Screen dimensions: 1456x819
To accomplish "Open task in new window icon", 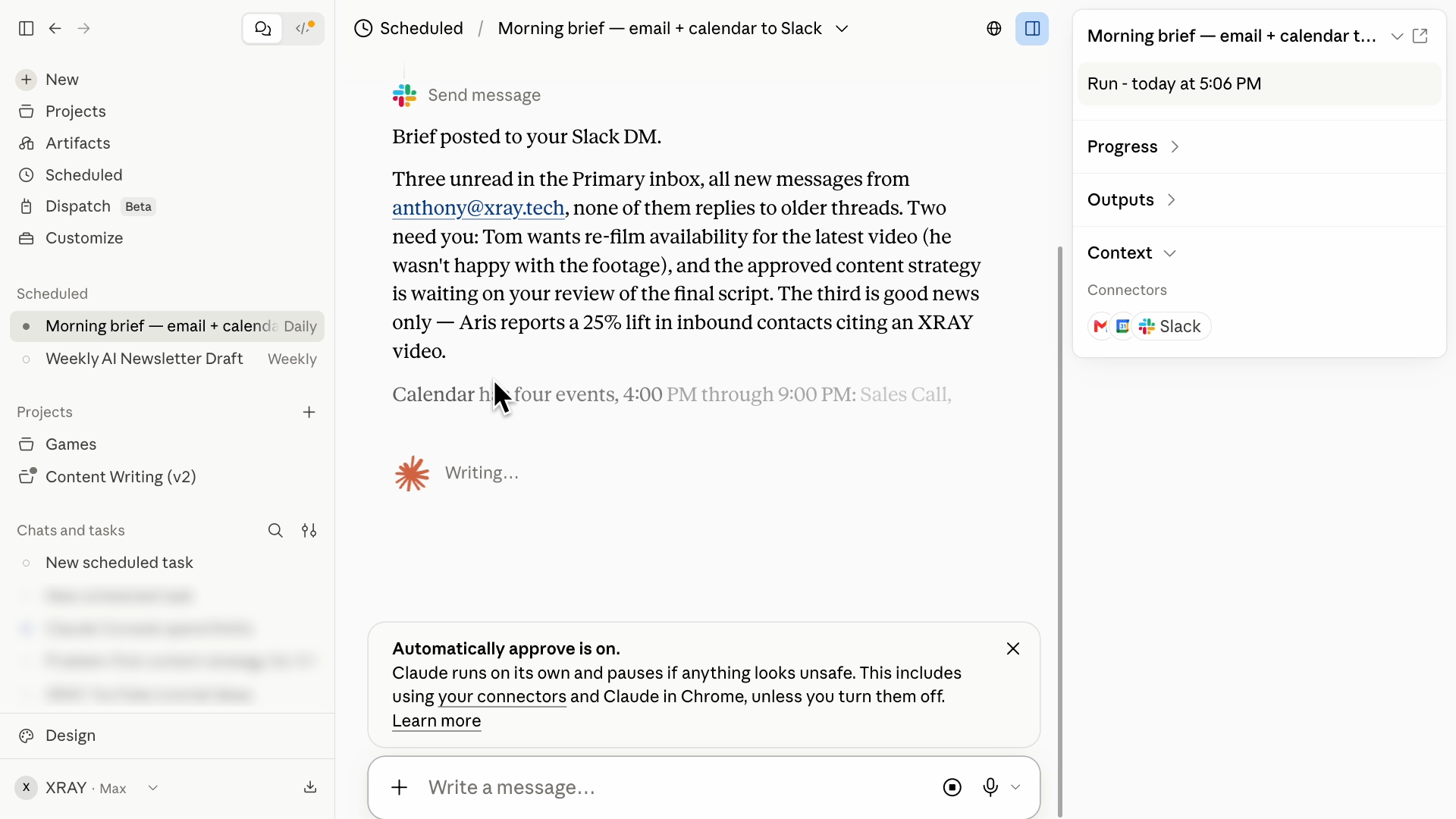I will coord(1420,36).
